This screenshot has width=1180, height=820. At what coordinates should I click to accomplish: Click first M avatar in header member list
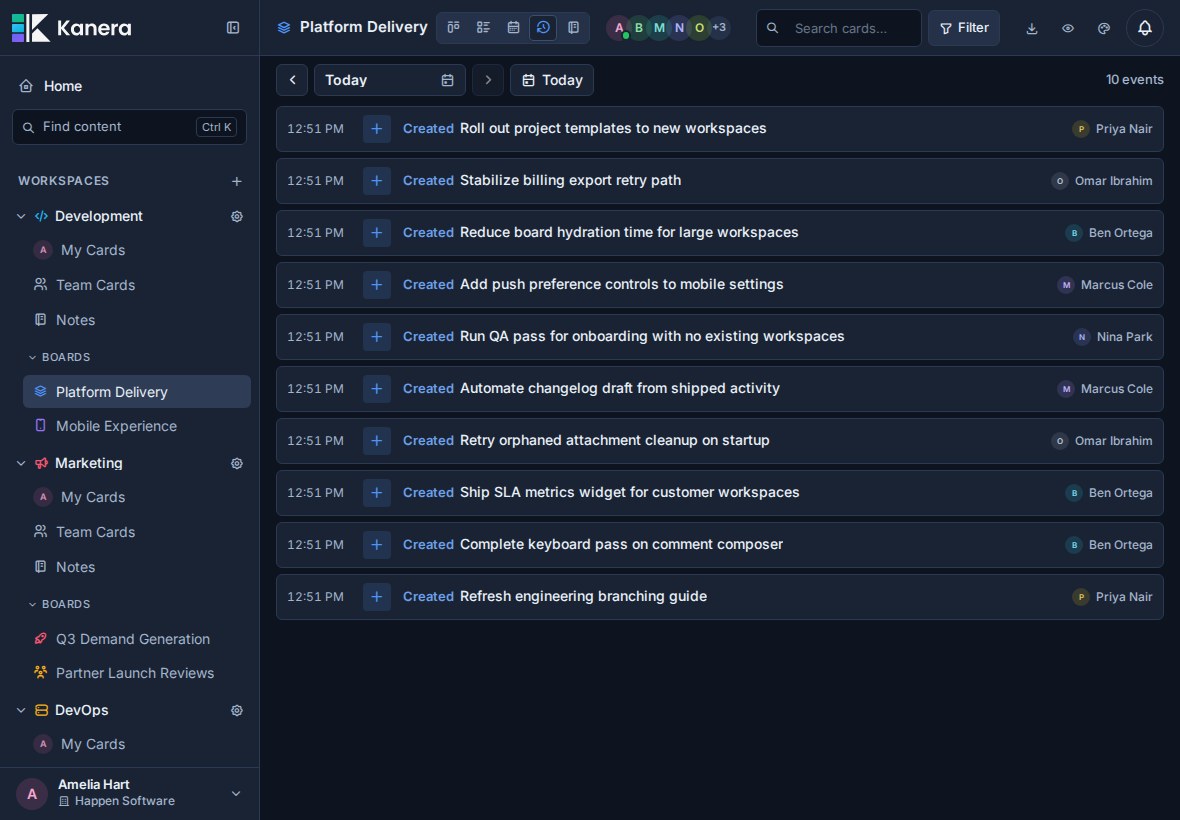point(659,28)
